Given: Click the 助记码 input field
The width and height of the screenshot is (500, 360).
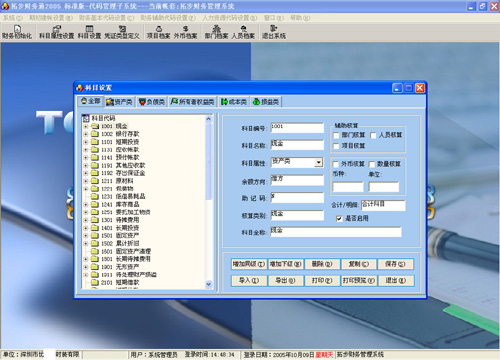Looking at the screenshot, I should pyautogui.click(x=297, y=197).
